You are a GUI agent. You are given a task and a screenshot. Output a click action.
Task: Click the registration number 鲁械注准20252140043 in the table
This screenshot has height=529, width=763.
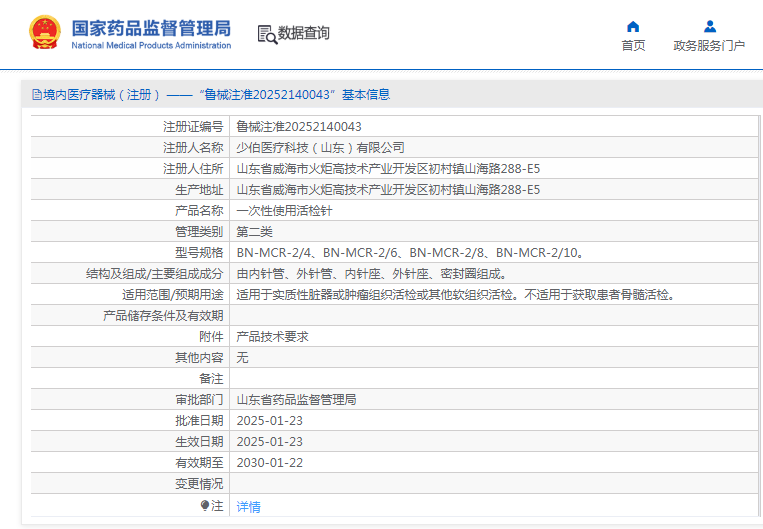point(299,127)
